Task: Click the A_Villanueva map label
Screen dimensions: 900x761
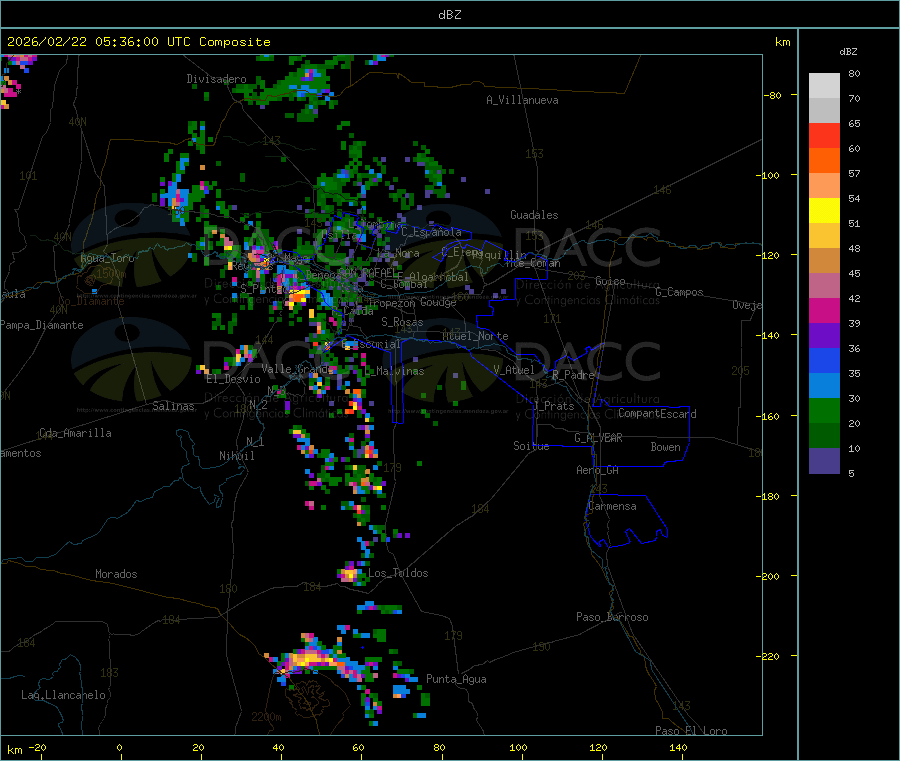Action: pyautogui.click(x=522, y=100)
